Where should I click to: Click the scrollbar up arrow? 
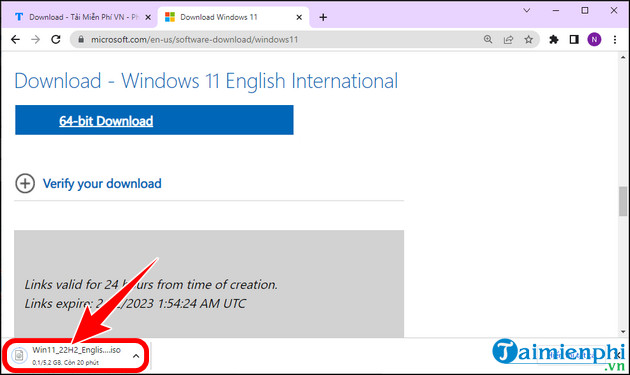[x=623, y=57]
